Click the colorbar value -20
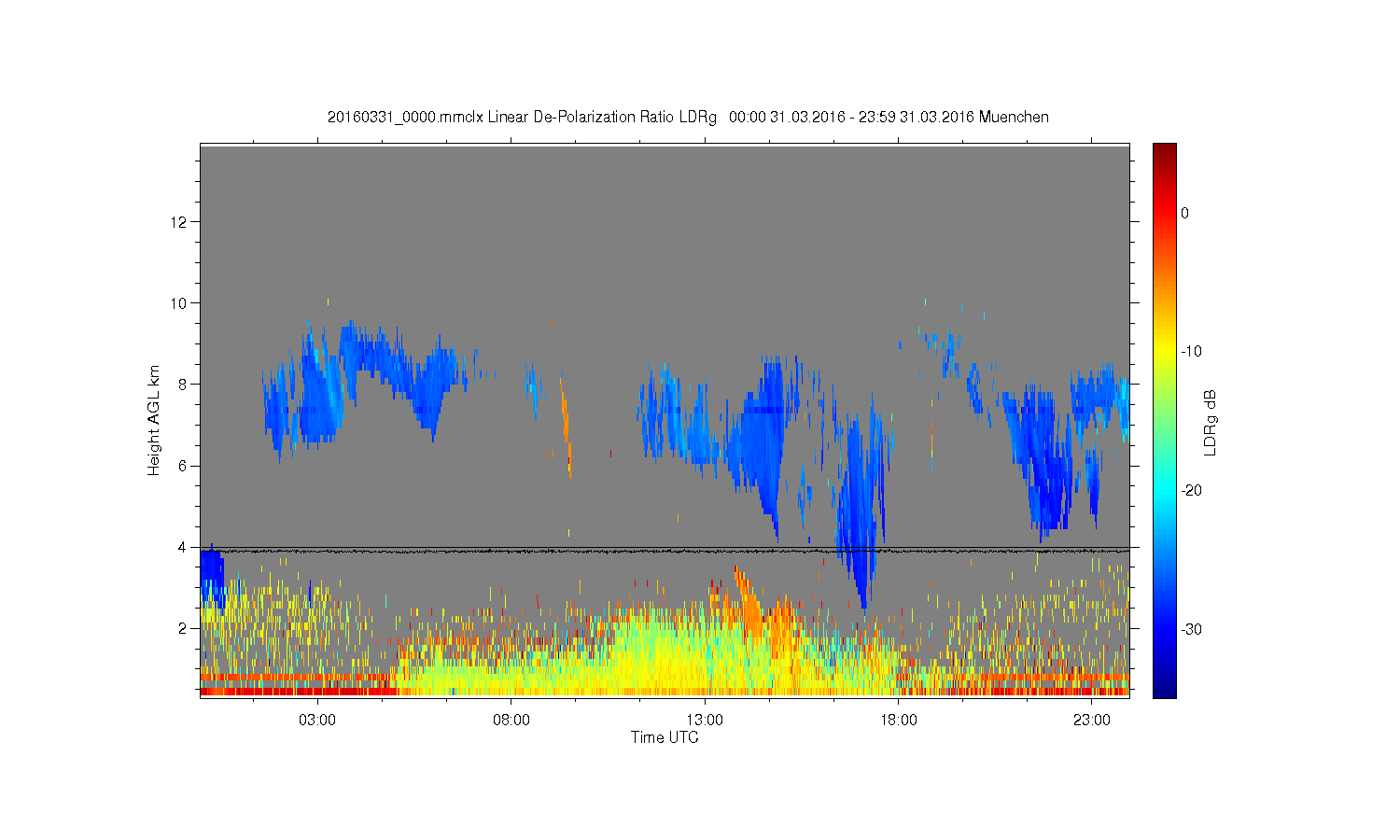The height and width of the screenshot is (840, 1400). tap(1191, 491)
